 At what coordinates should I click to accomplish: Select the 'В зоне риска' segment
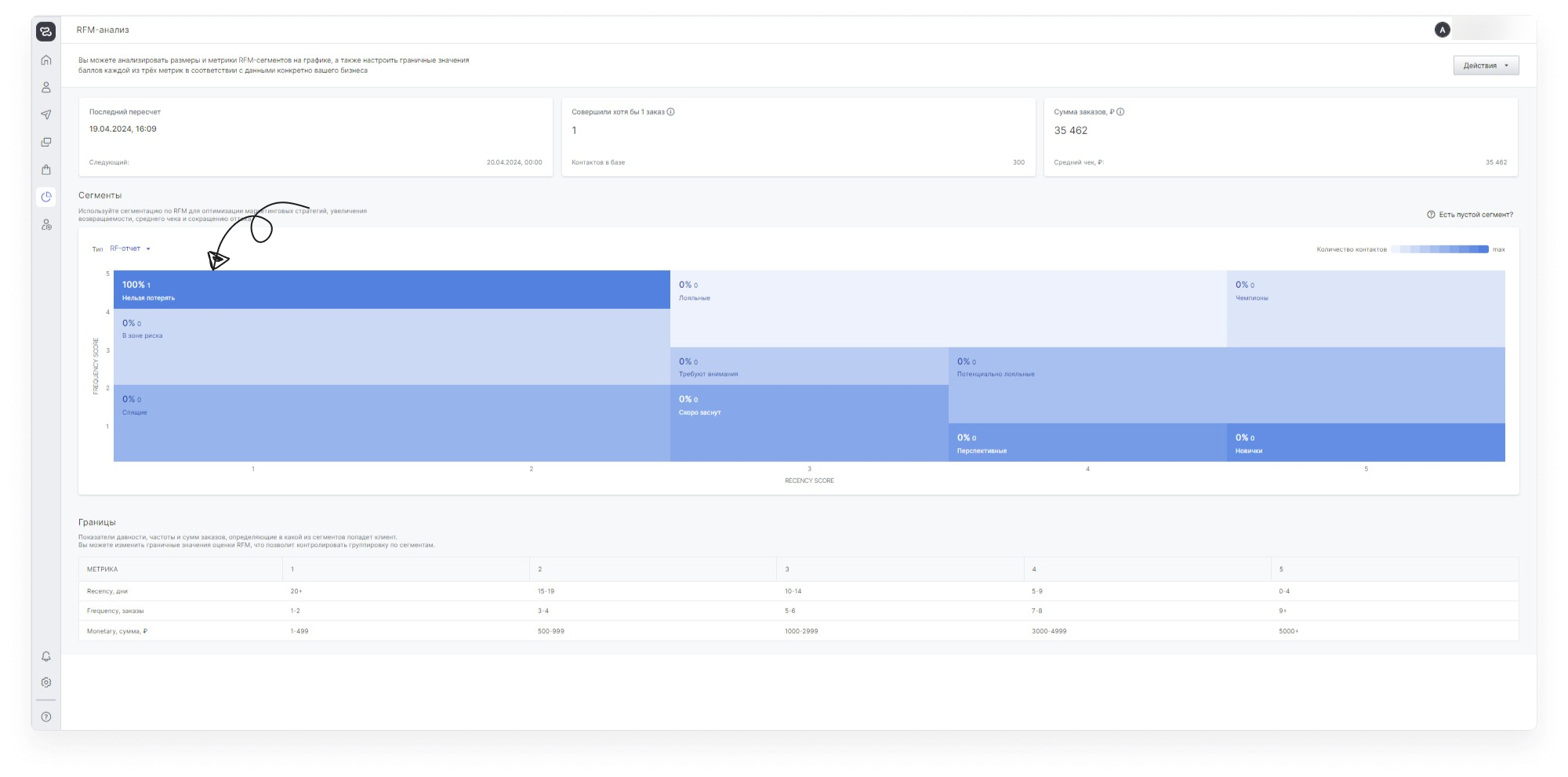point(392,347)
